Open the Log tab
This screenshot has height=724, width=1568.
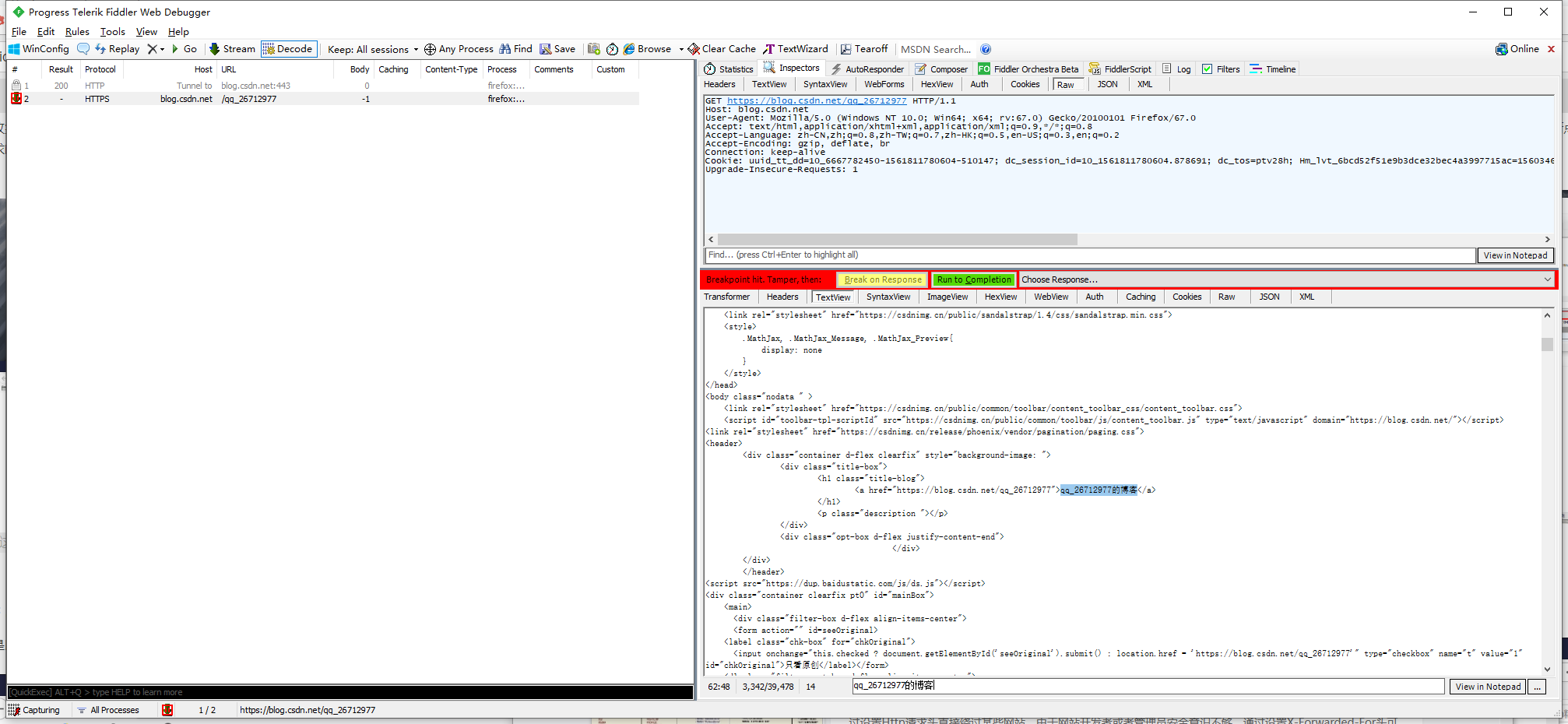coord(1176,69)
